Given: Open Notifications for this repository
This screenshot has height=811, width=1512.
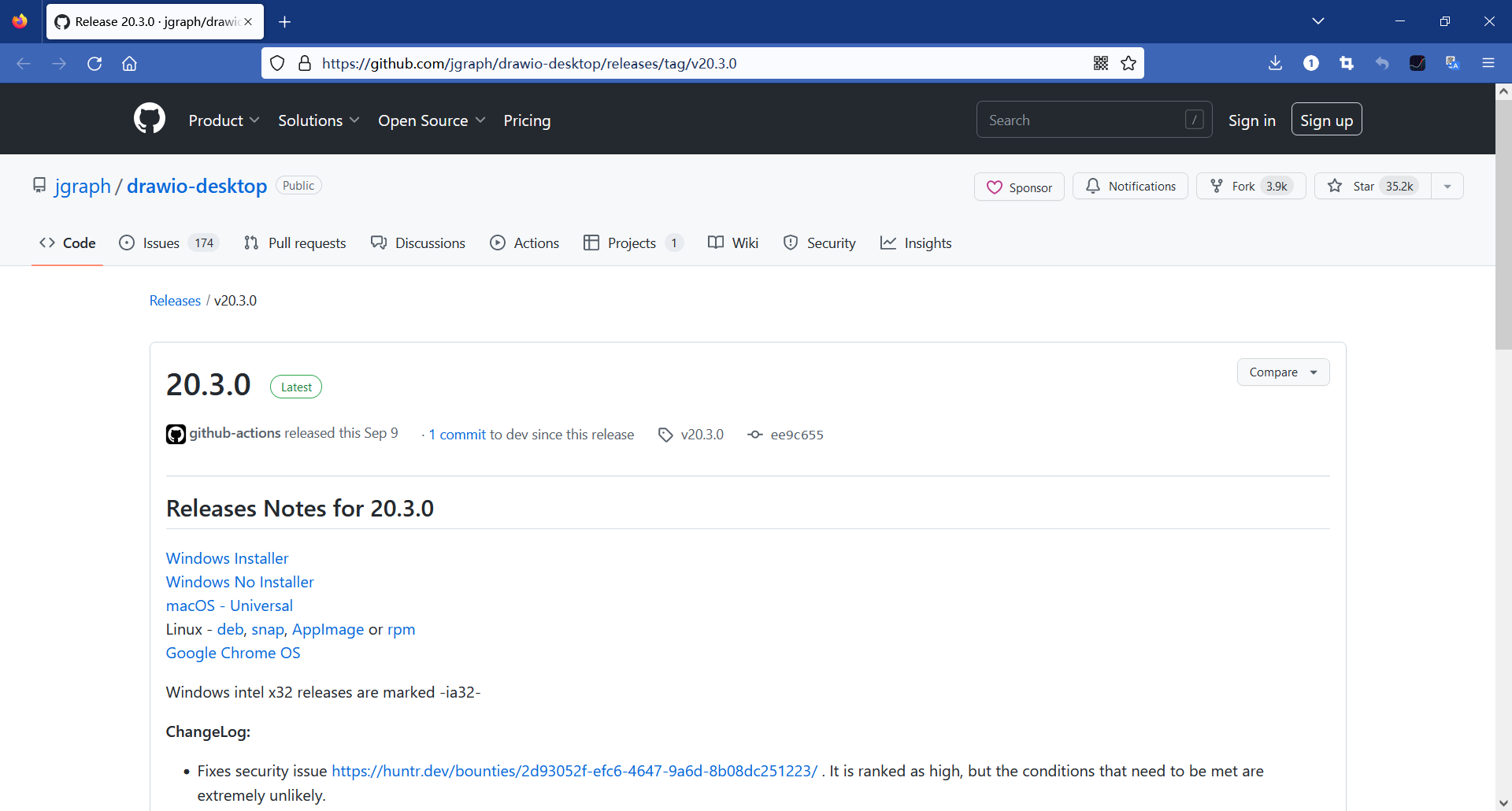Looking at the screenshot, I should tap(1130, 186).
